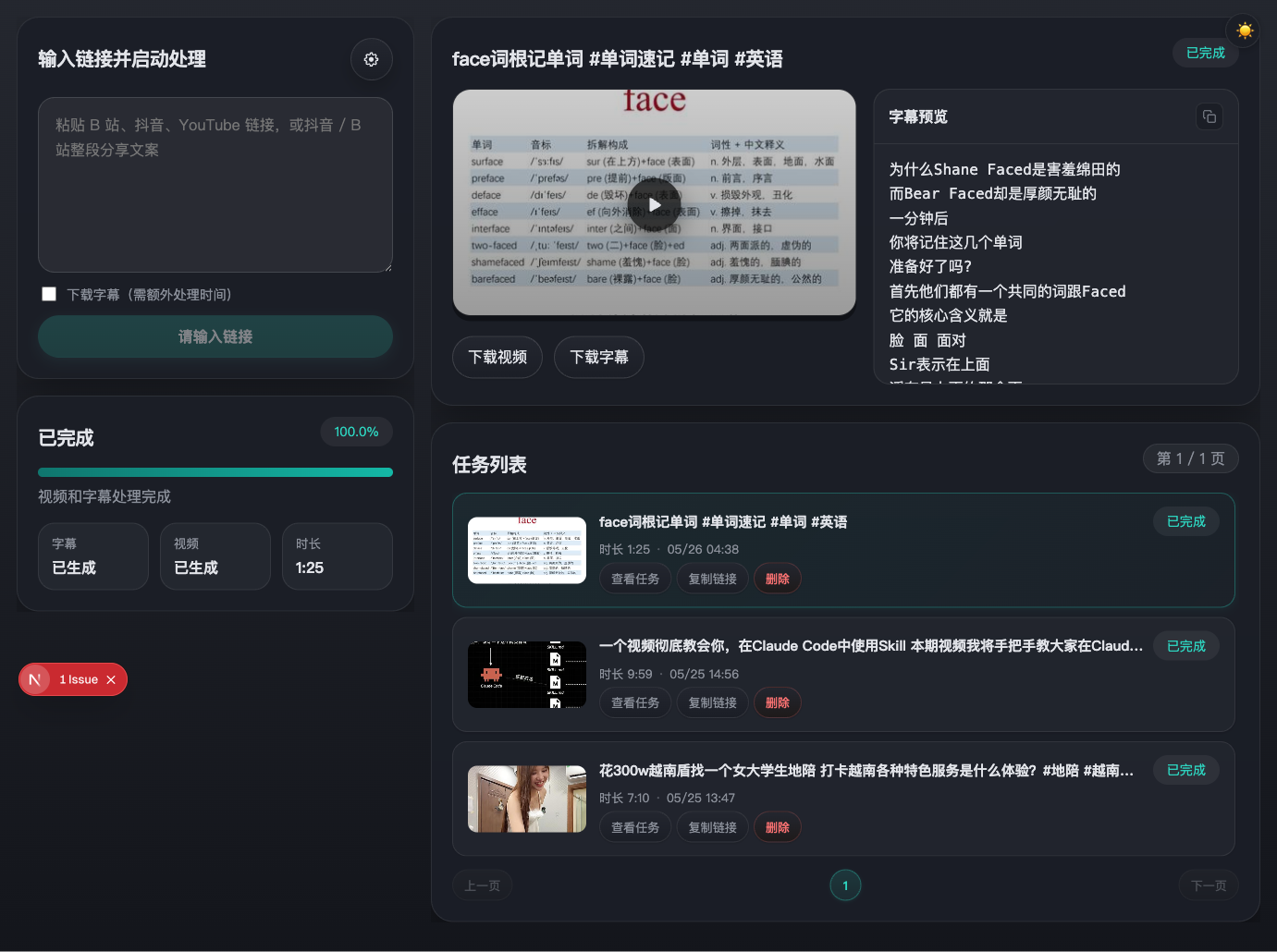Click the face词根记单词 task list title
Screen dimensions: 1277x952
[723, 522]
